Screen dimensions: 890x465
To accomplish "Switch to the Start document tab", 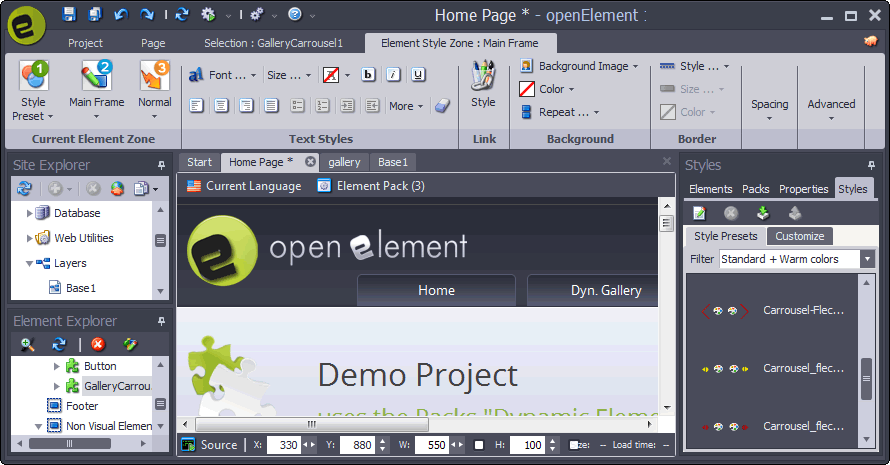I will [x=199, y=162].
